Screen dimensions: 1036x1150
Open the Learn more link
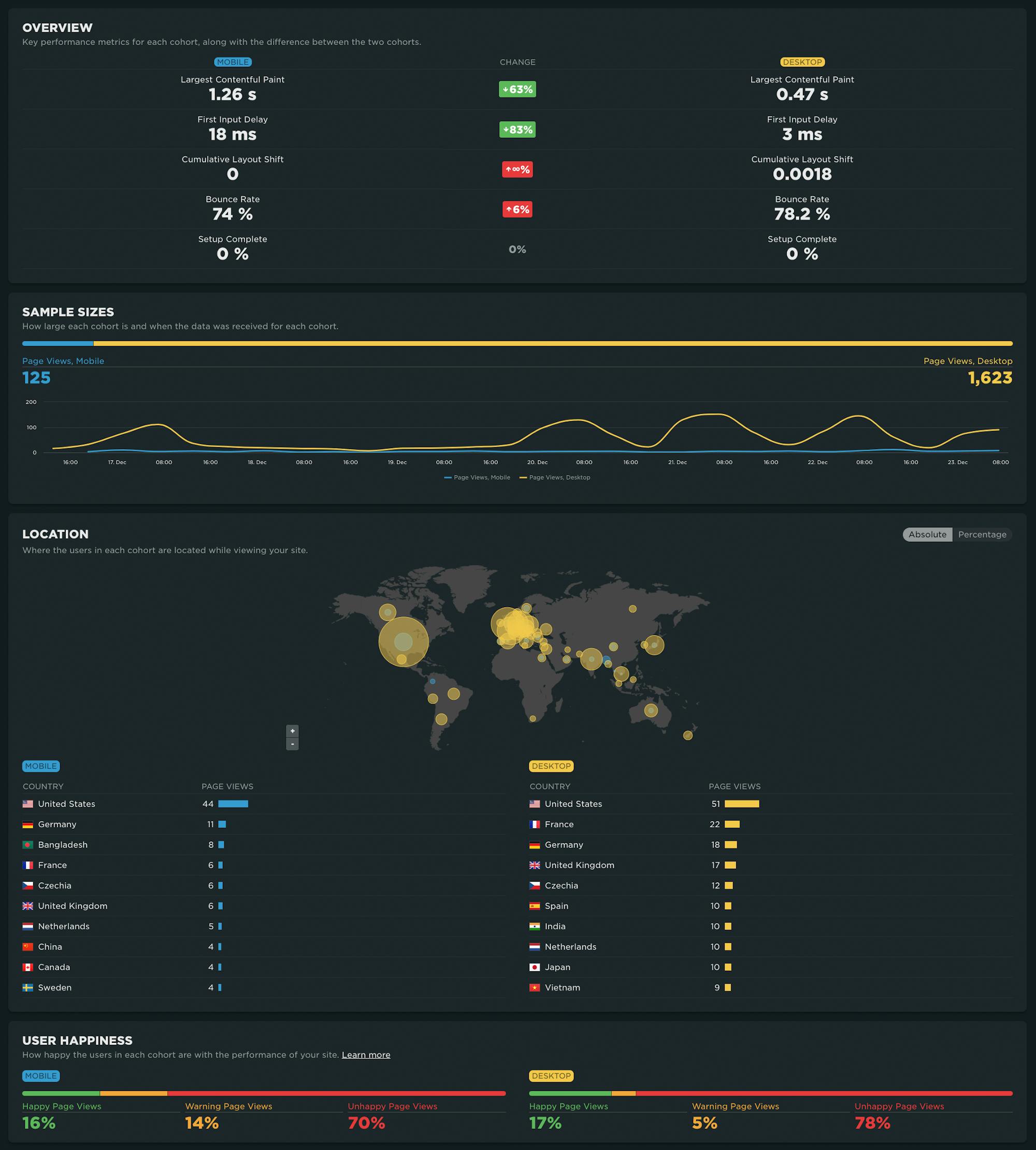point(365,1055)
